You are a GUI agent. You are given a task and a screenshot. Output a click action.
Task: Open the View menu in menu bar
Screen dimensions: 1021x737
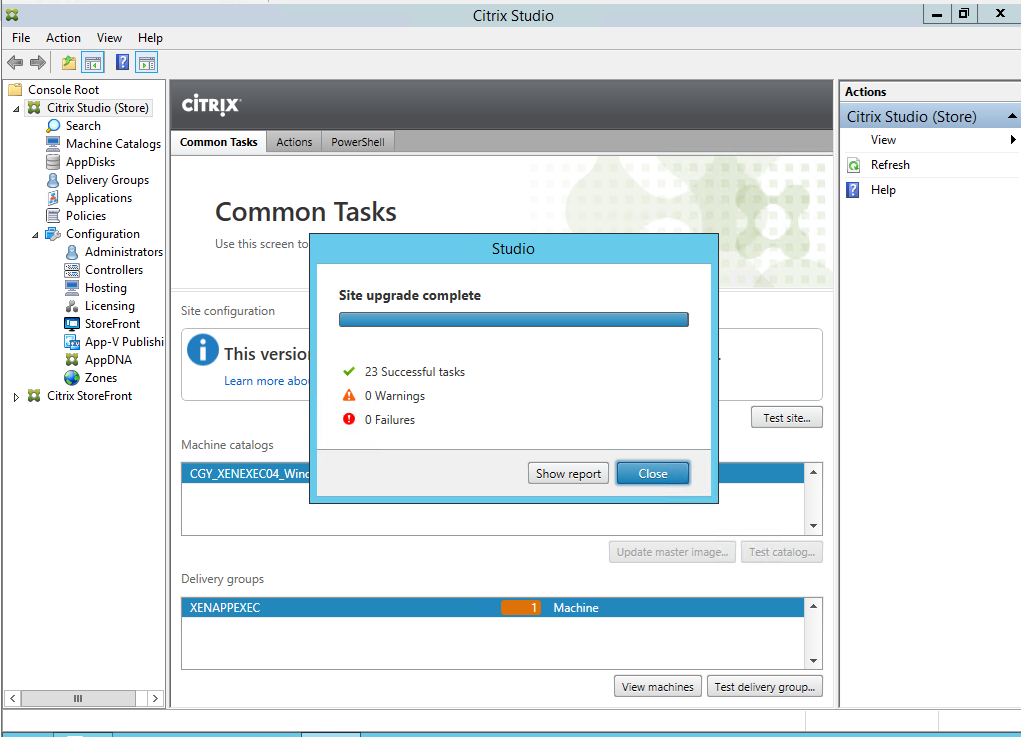point(109,38)
